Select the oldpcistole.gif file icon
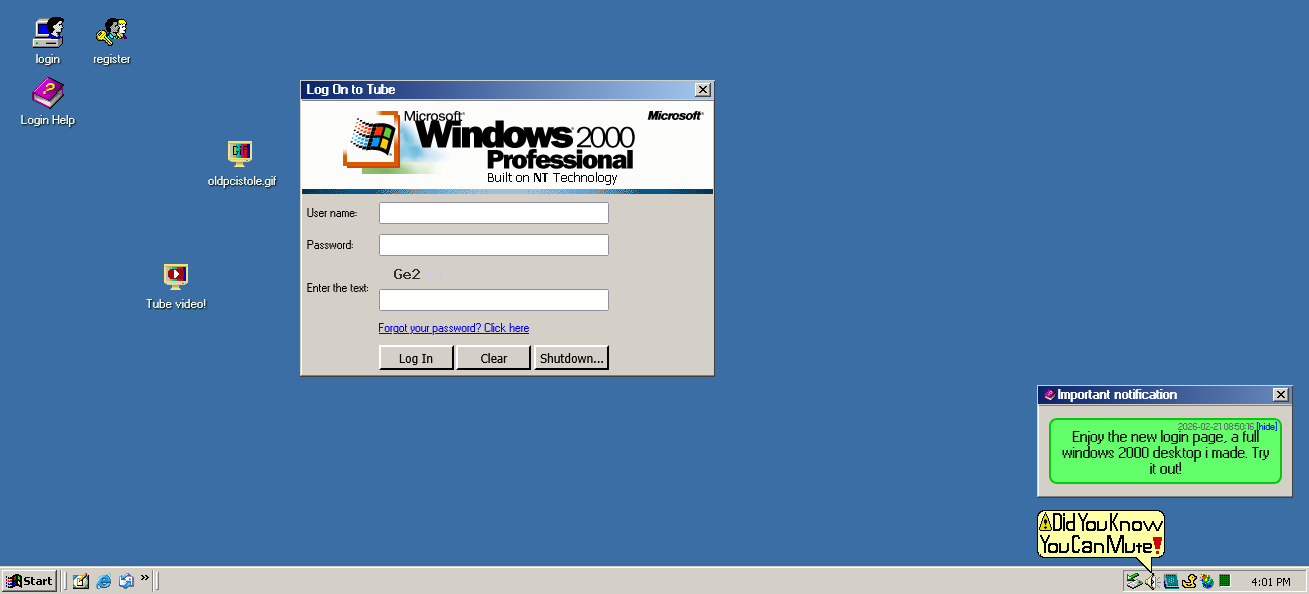The height and width of the screenshot is (594, 1309). [241, 163]
